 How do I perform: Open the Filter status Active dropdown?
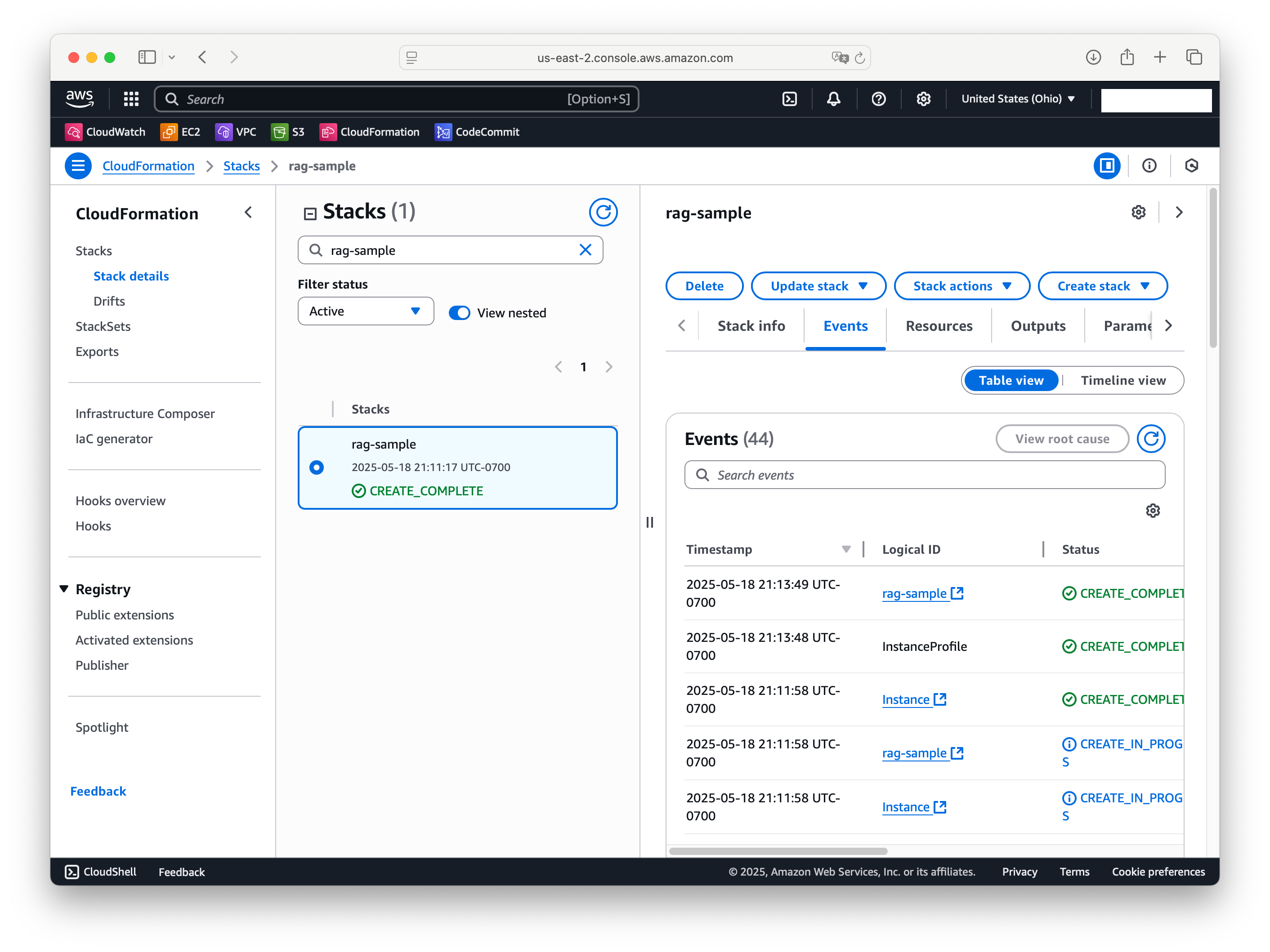tap(366, 311)
